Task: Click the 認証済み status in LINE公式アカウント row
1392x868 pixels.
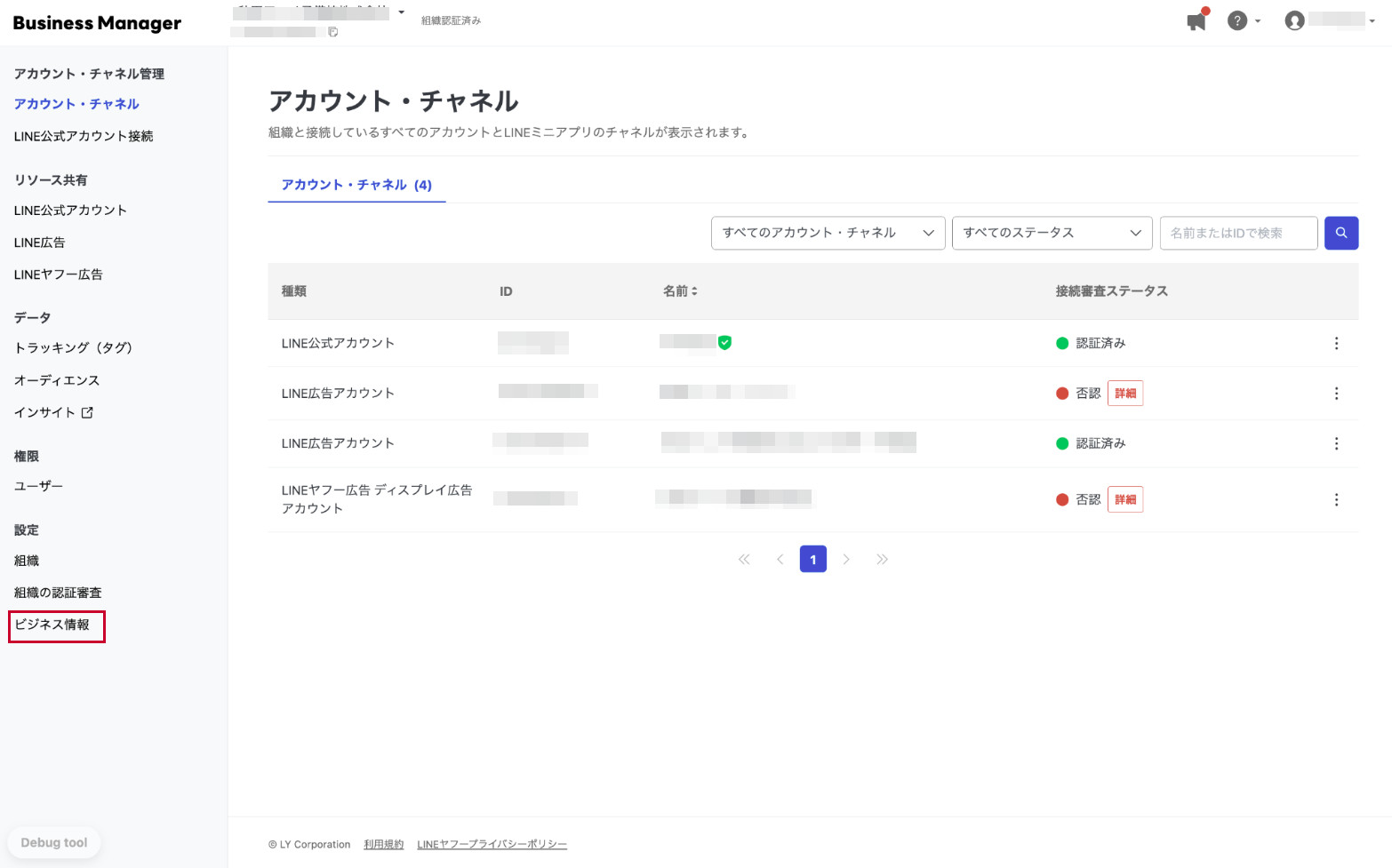Action: pos(1100,343)
